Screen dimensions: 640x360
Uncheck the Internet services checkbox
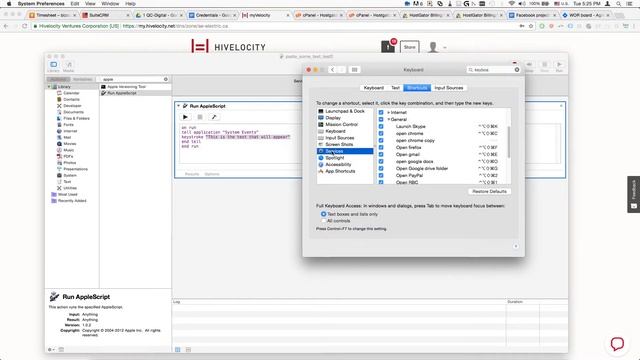tap(381, 112)
